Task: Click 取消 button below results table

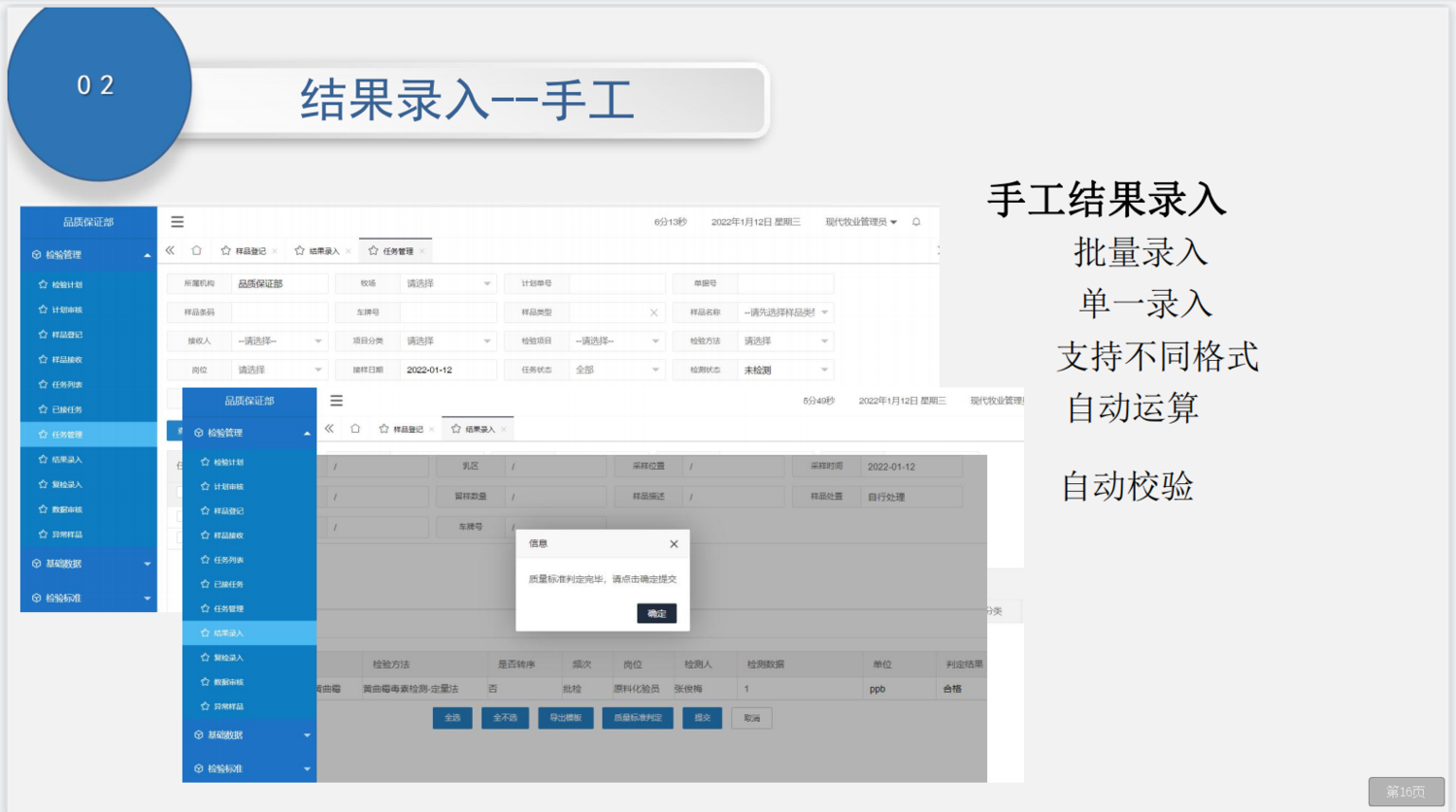Action: click(752, 718)
